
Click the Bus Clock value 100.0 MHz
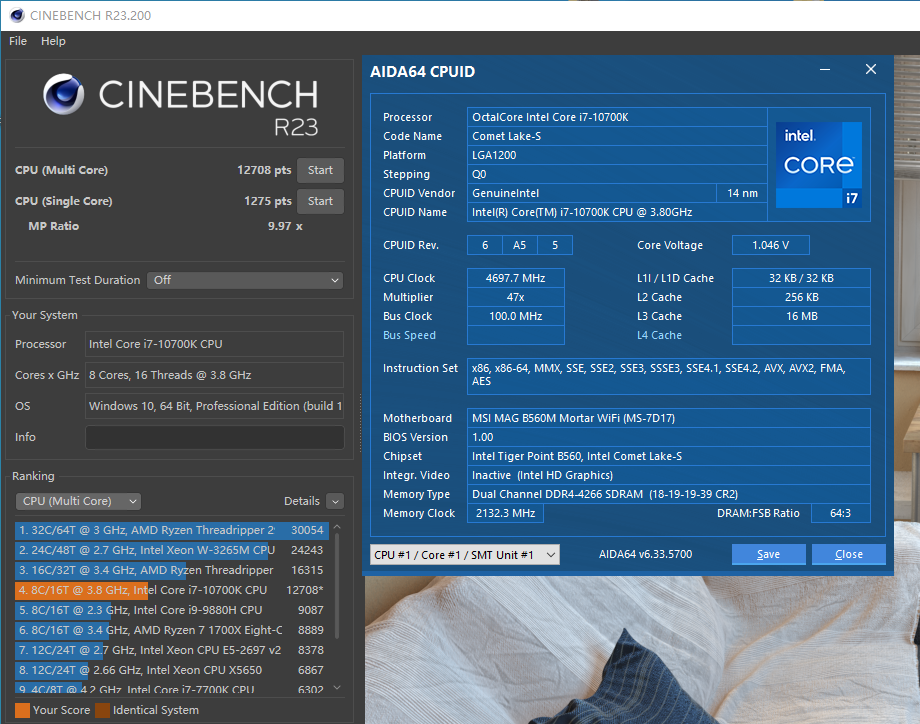[516, 316]
